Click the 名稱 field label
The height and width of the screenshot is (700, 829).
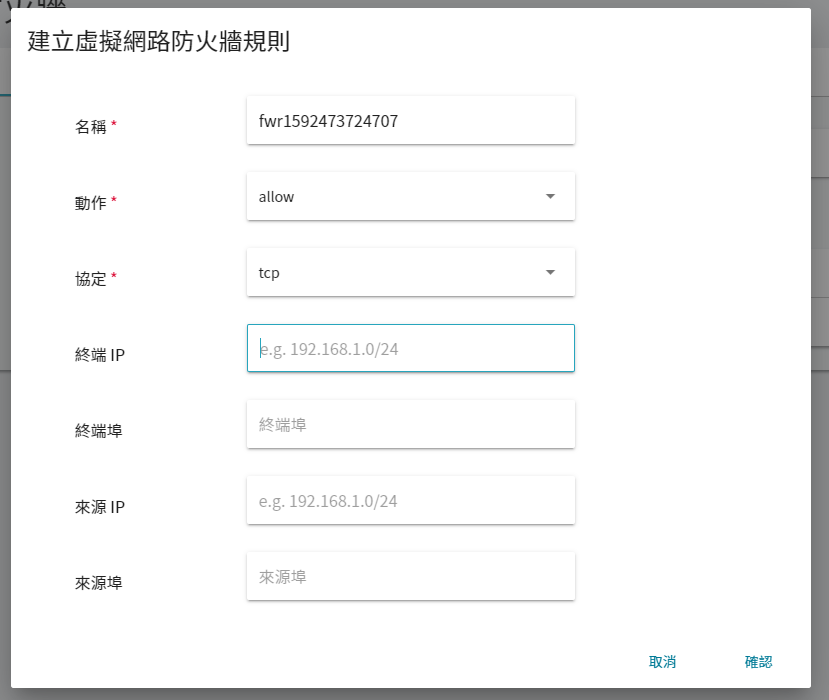[x=90, y=127]
